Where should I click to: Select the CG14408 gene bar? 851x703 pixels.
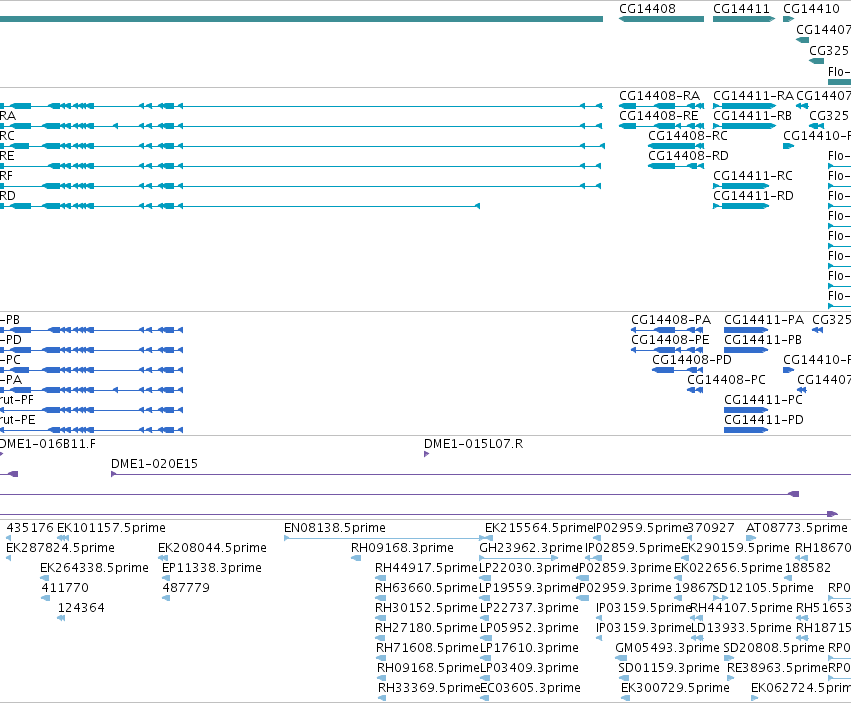[x=661, y=19]
